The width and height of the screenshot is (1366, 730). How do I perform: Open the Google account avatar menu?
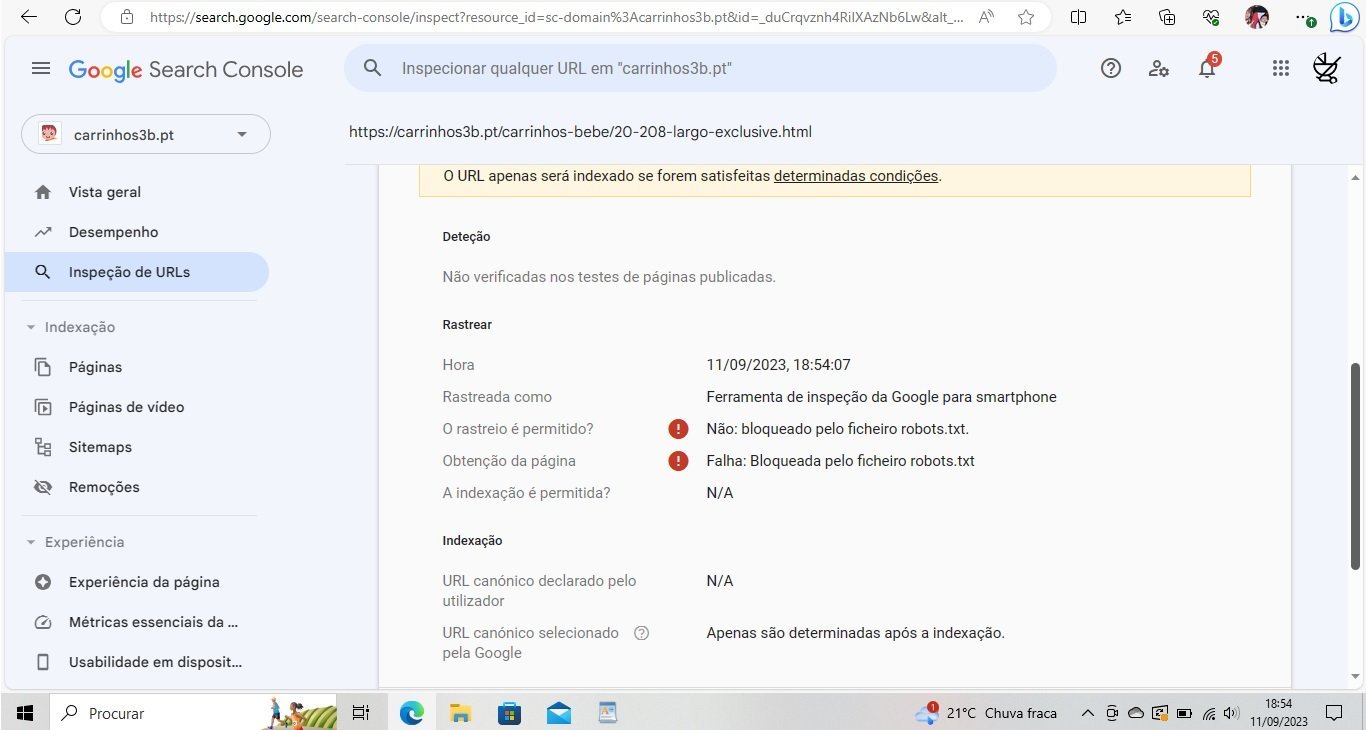click(x=1327, y=69)
